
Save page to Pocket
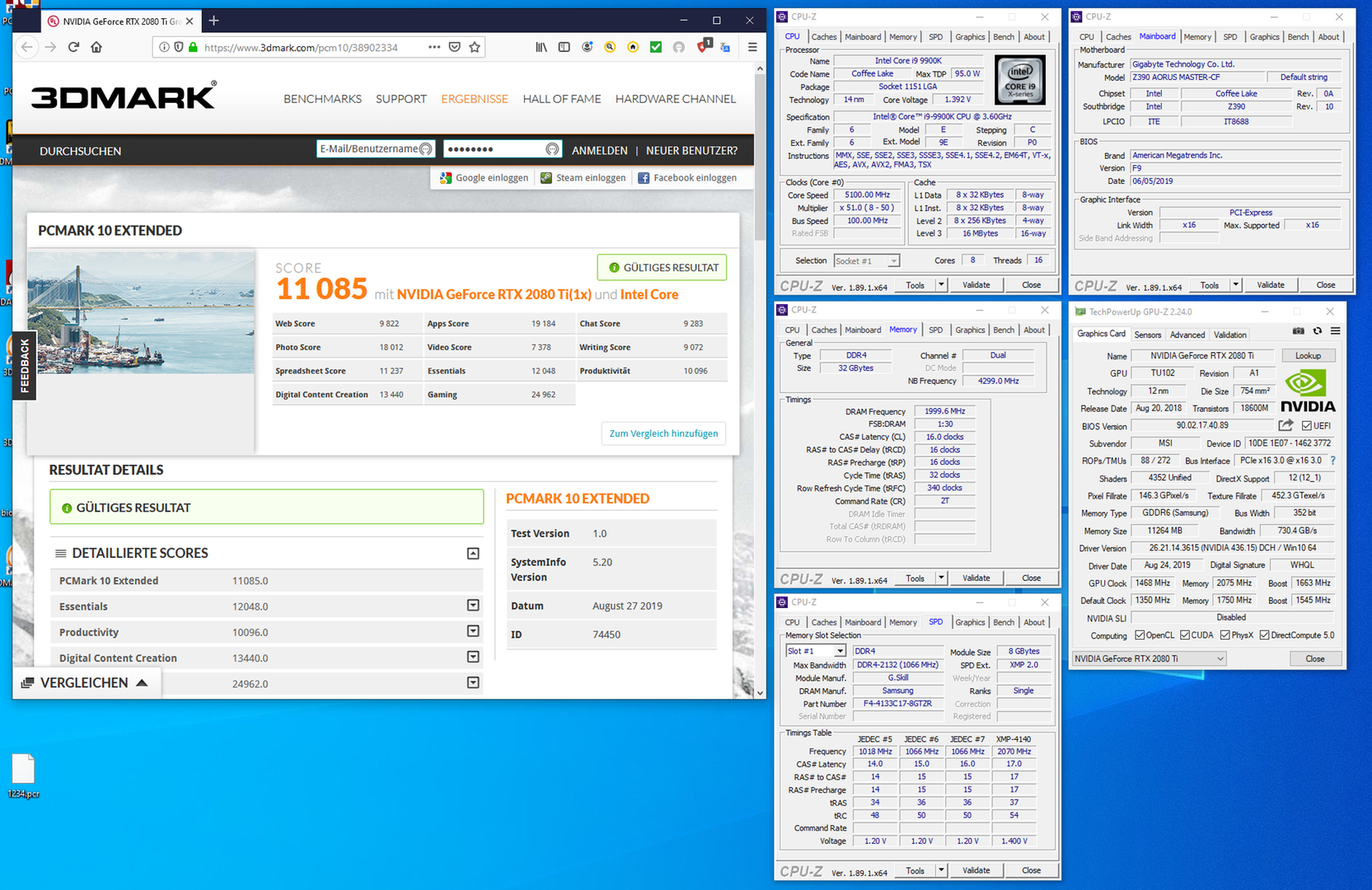(x=455, y=47)
